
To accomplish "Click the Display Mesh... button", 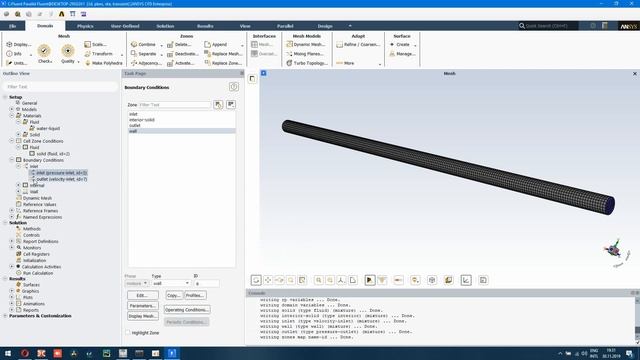I will coord(142,316).
